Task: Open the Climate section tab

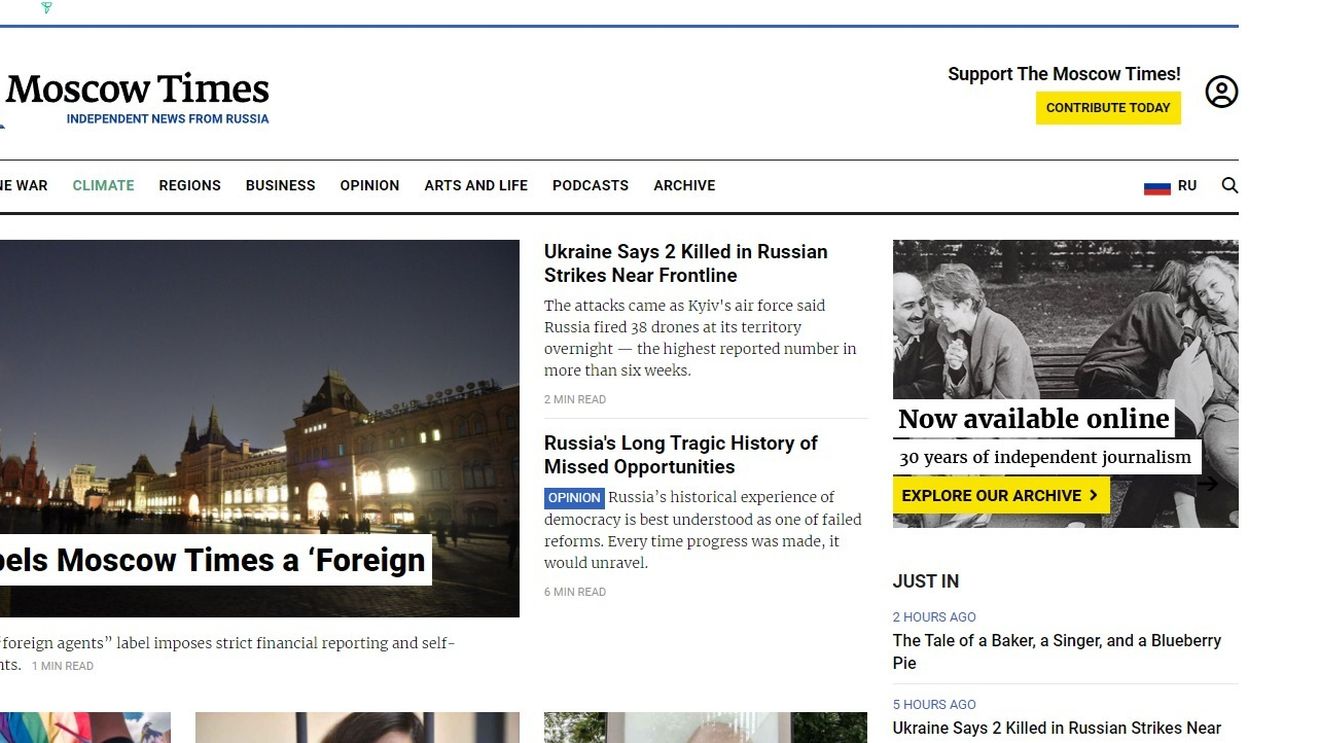Action: 102,185
